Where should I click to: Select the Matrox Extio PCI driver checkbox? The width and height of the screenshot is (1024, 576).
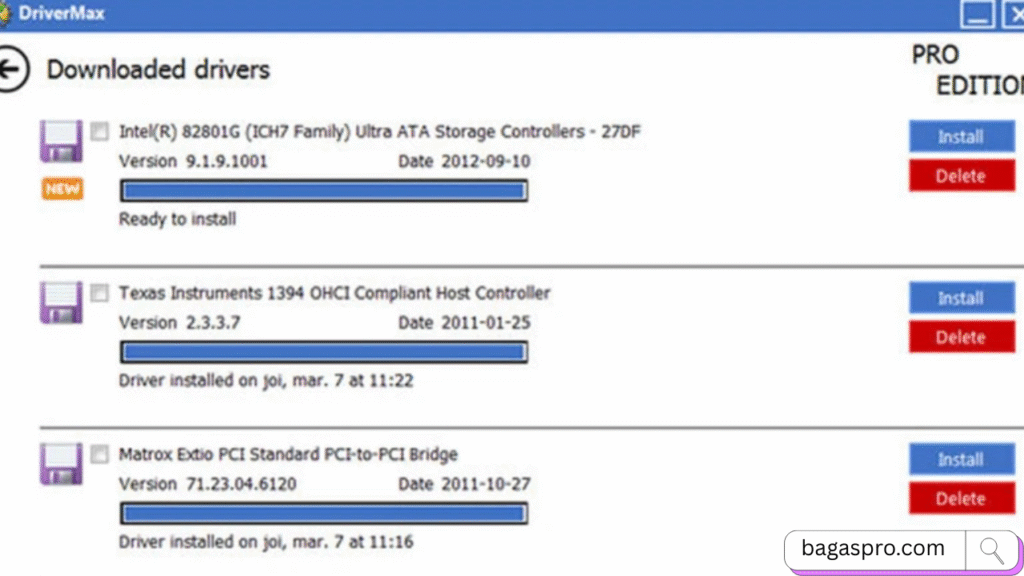[x=99, y=455]
